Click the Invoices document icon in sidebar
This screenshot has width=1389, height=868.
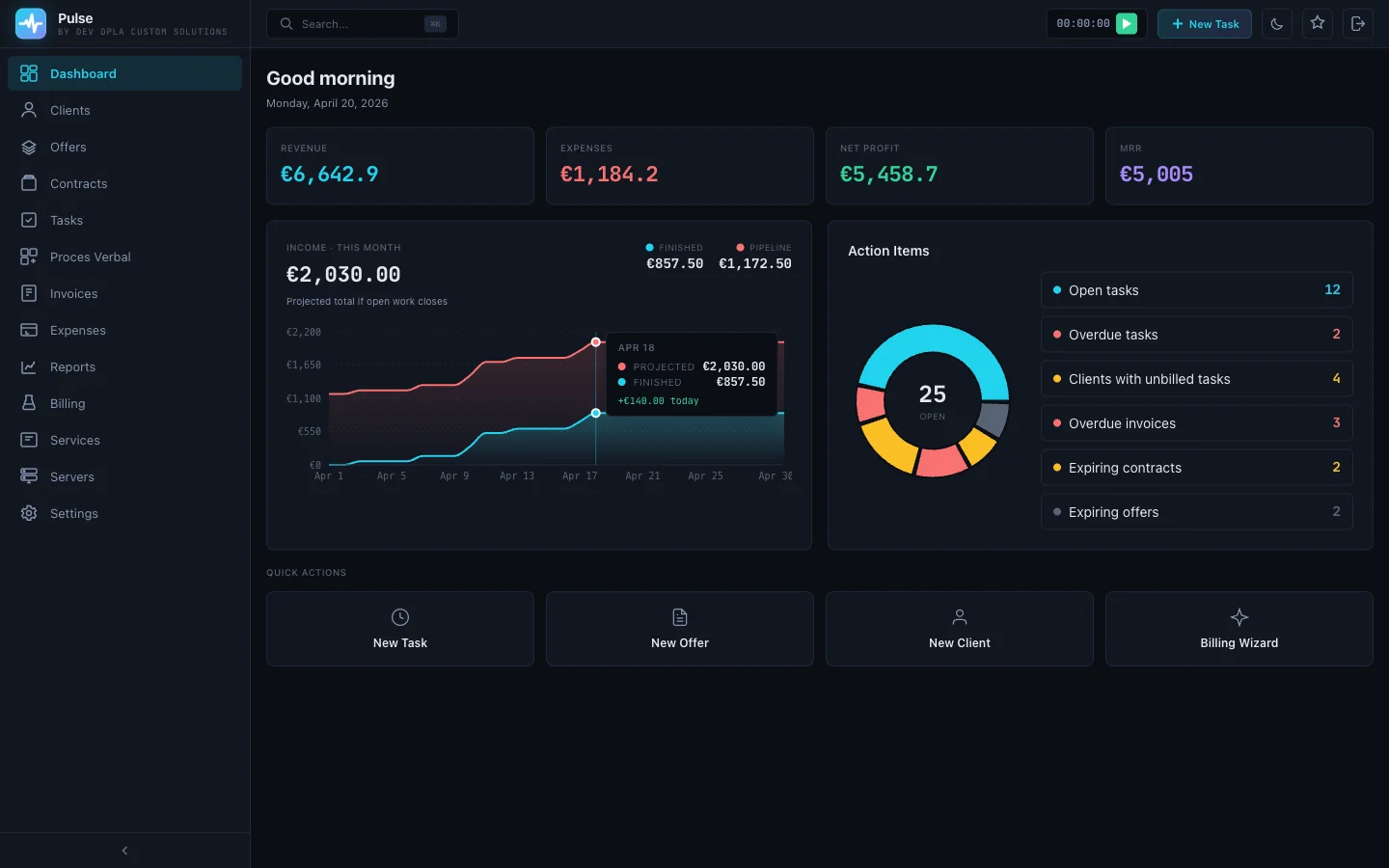pos(29,293)
